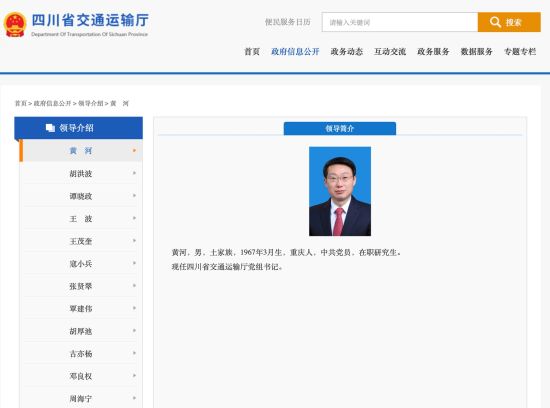Click the leader portrait photo

click(340, 191)
